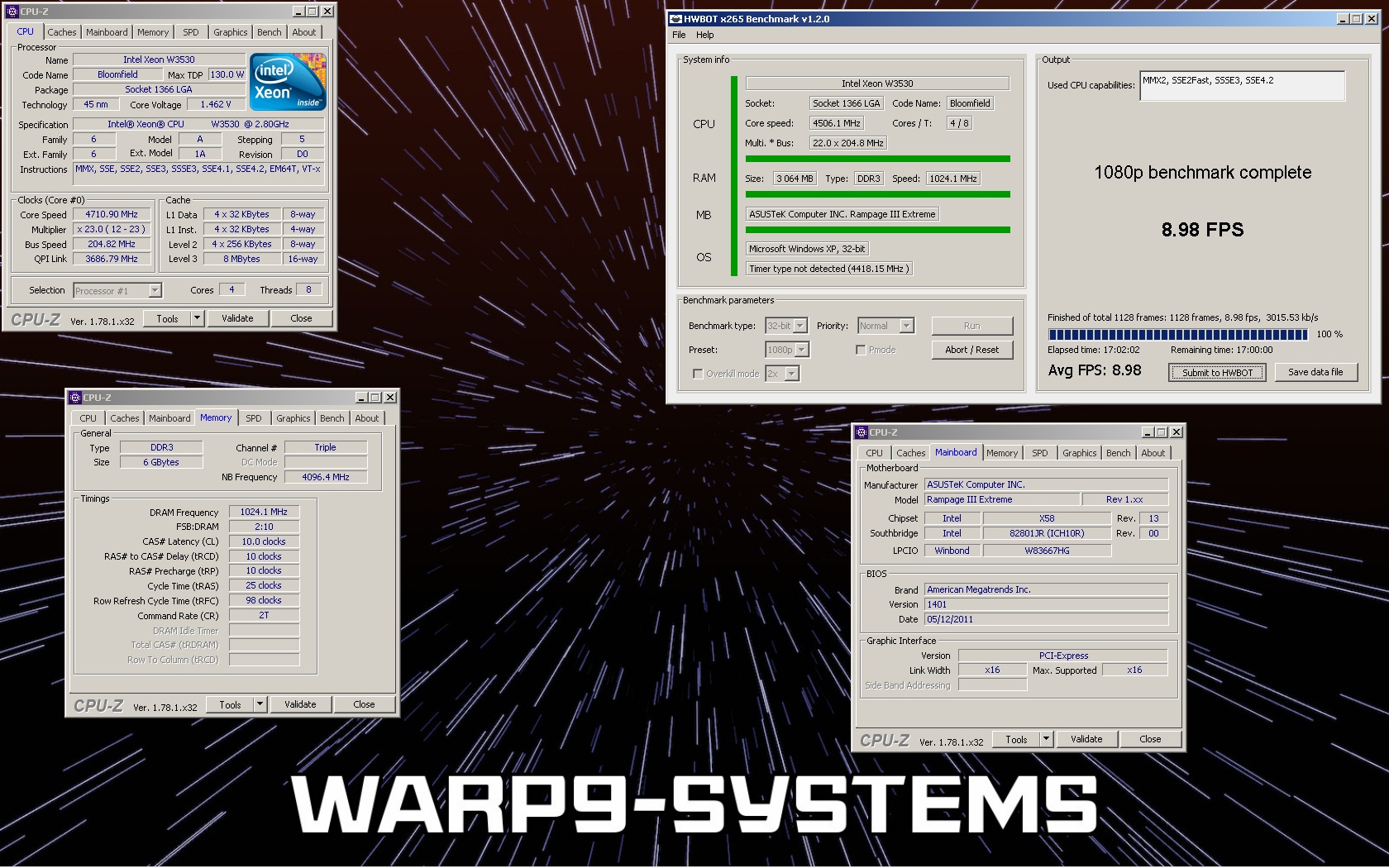Close the HWBOT x265 Benchmark window

click(x=1372, y=19)
